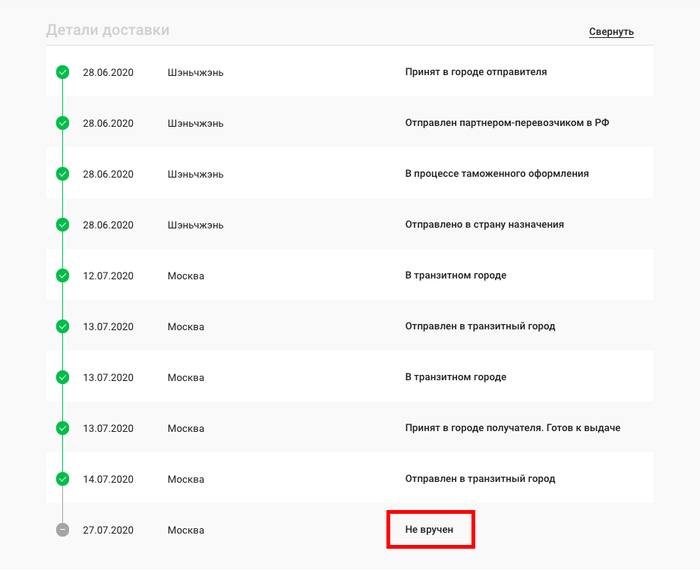Click the check icon for 13.07.2020 "Отправлен в транзитный город"
The height and width of the screenshot is (570, 700).
pos(62,326)
